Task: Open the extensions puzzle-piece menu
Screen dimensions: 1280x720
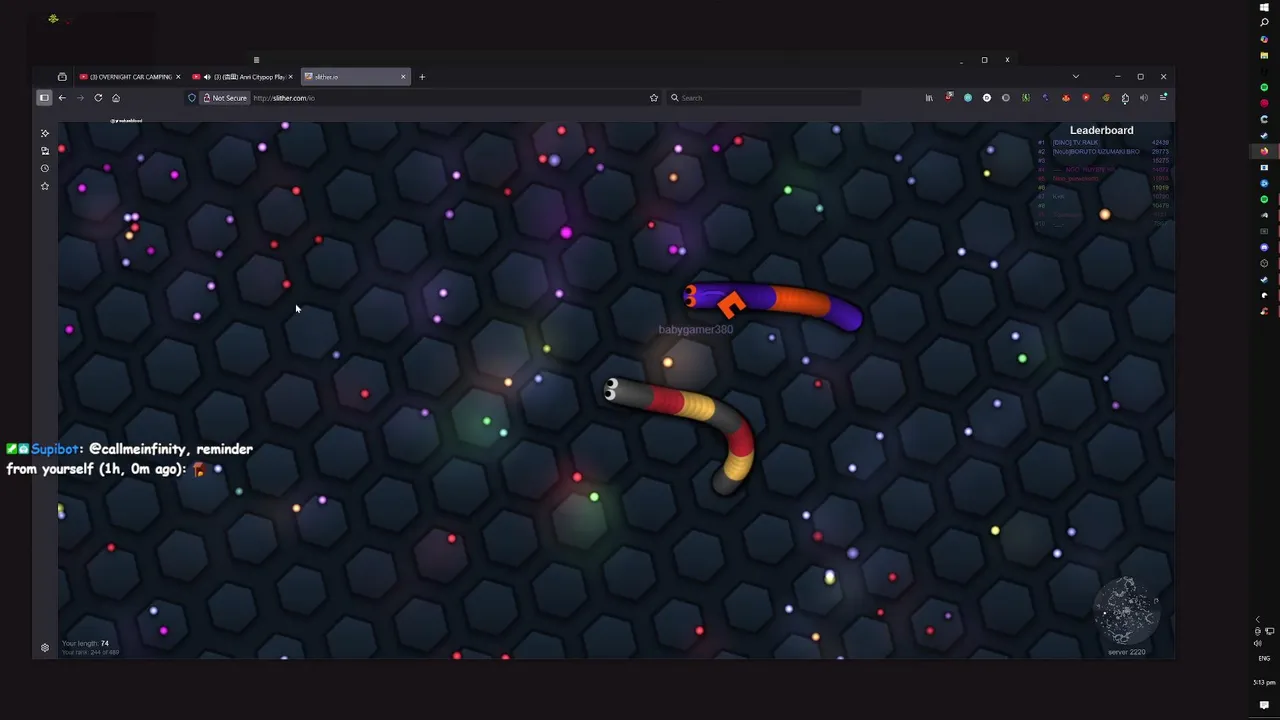Action: [1125, 98]
